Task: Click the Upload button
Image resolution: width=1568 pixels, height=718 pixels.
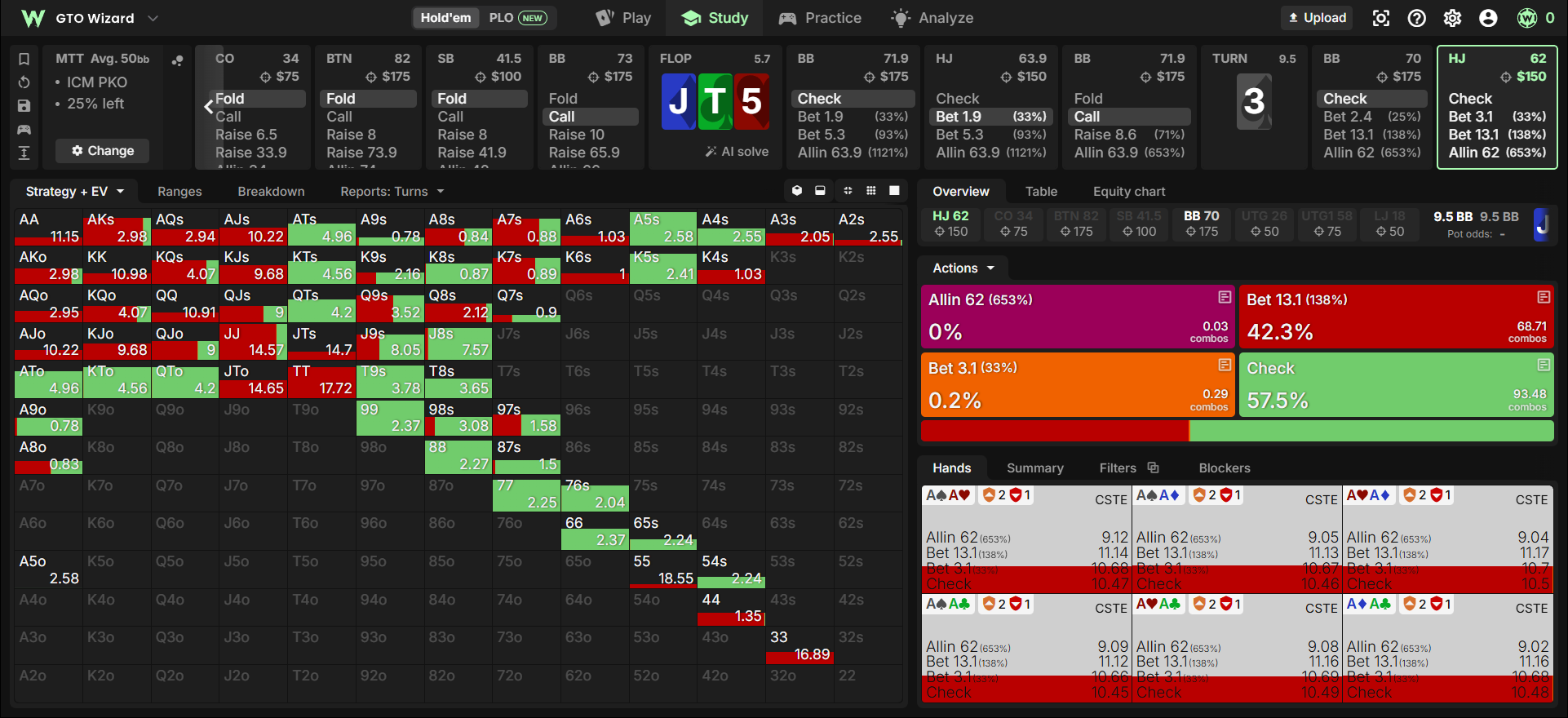Action: (x=1317, y=18)
